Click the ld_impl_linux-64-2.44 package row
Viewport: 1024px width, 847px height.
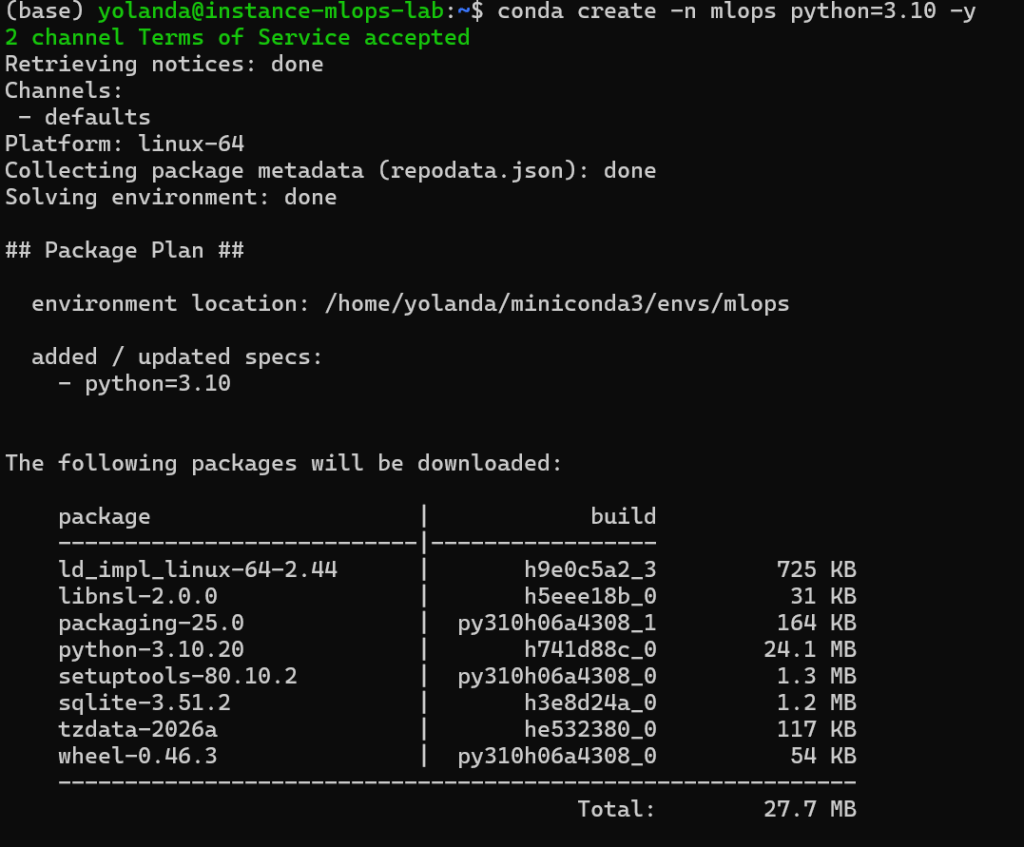[x=197, y=569]
